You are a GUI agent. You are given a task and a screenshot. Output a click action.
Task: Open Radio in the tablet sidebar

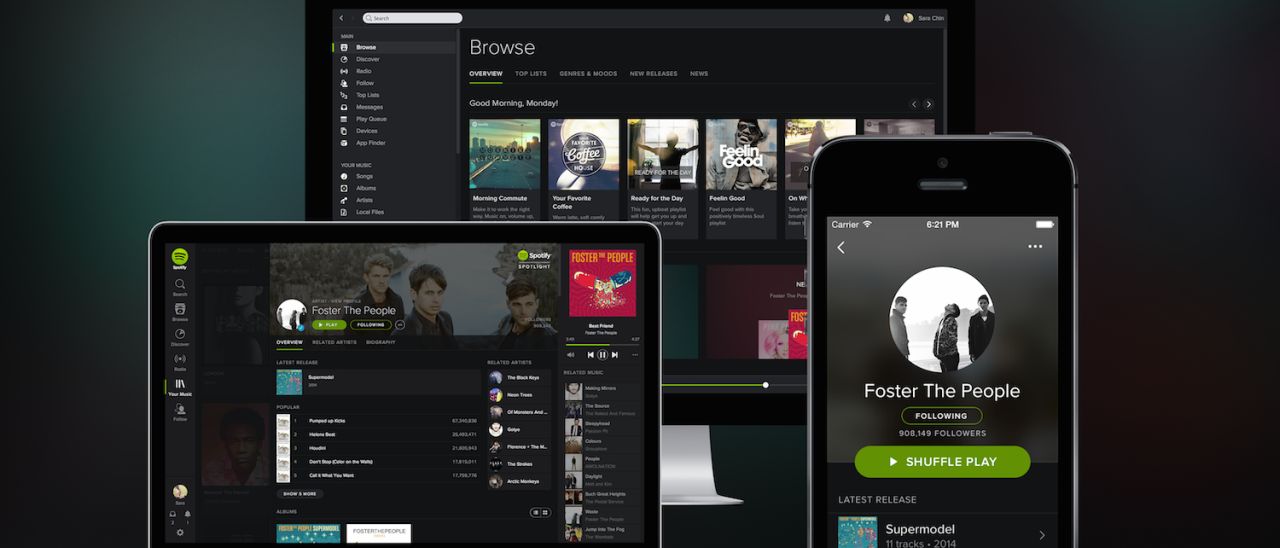click(x=180, y=362)
